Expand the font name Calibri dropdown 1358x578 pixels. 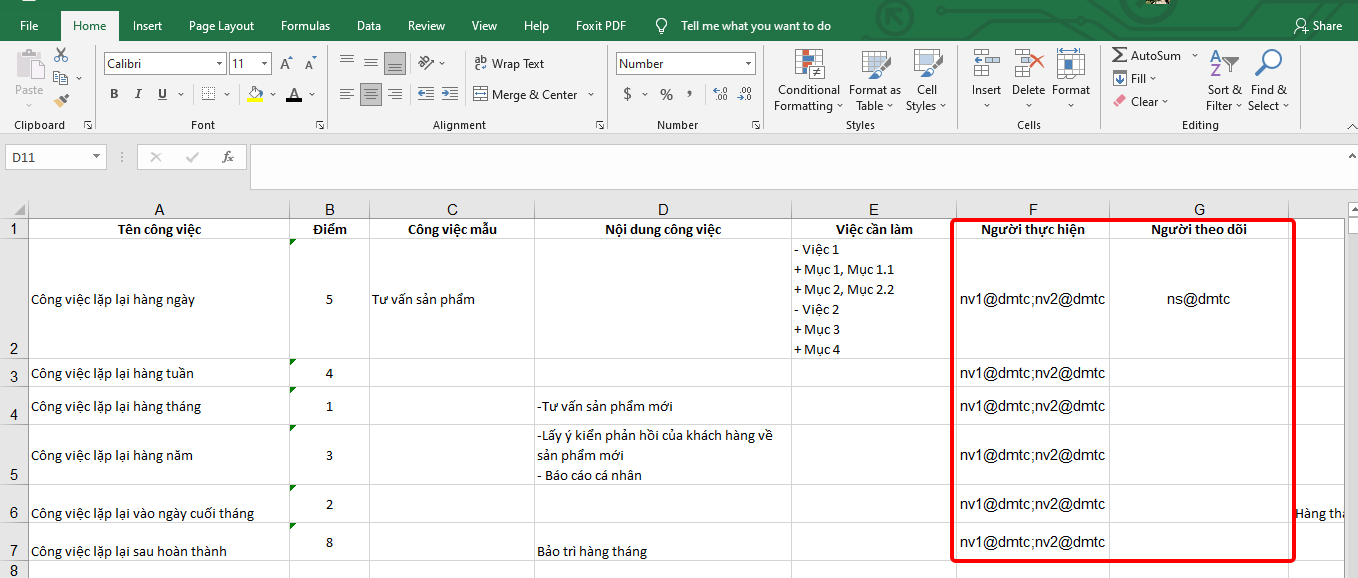click(x=219, y=64)
